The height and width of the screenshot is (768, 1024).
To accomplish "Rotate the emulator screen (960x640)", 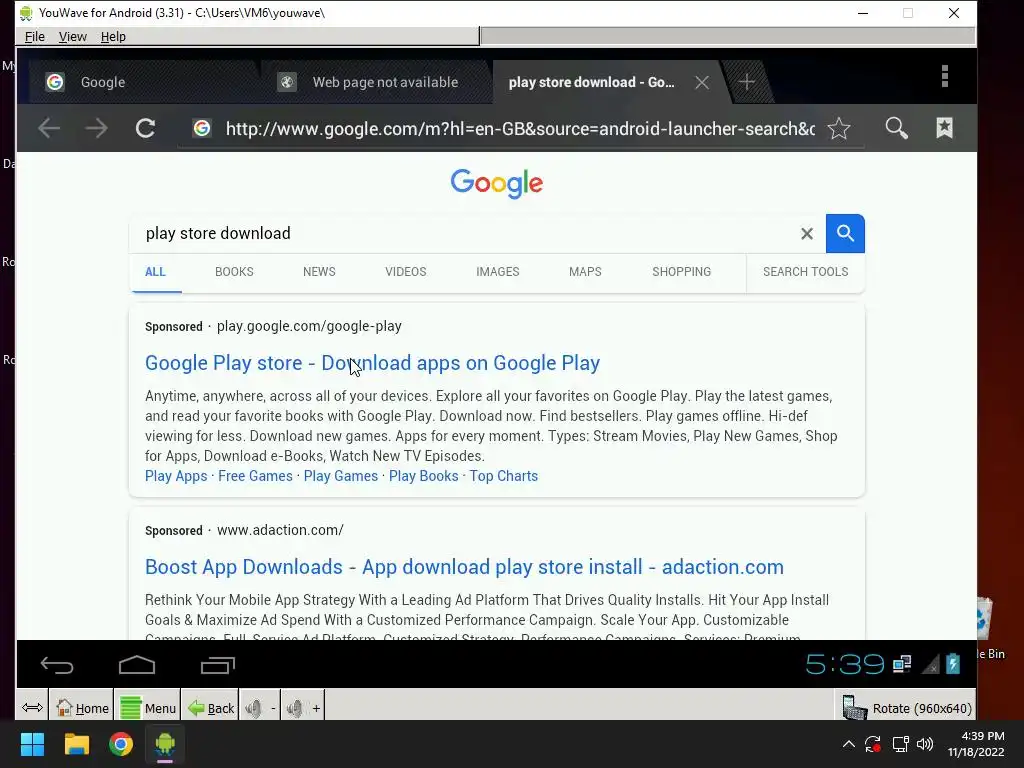I will tap(906, 708).
